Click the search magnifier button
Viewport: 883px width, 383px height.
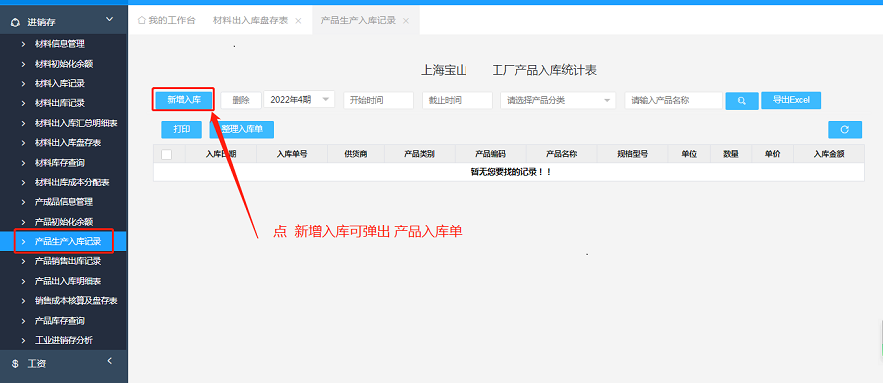pyautogui.click(x=742, y=101)
